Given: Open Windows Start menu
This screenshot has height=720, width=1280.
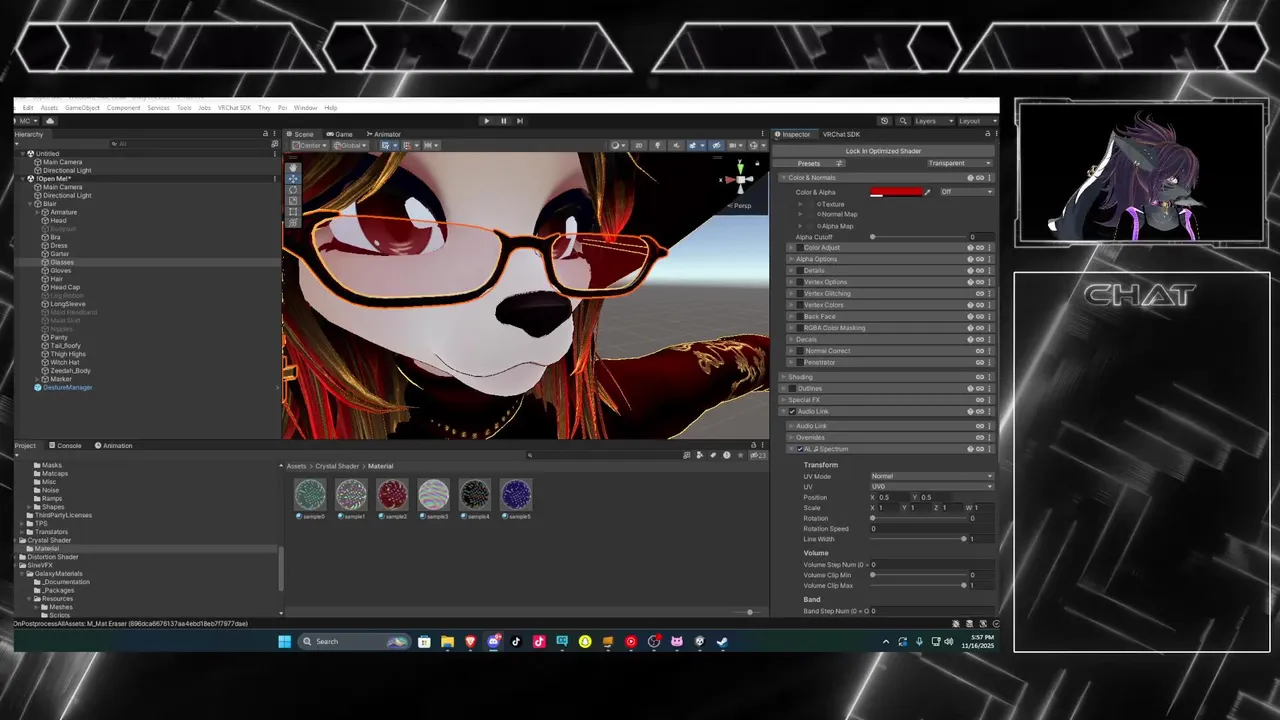Looking at the screenshot, I should [x=284, y=642].
